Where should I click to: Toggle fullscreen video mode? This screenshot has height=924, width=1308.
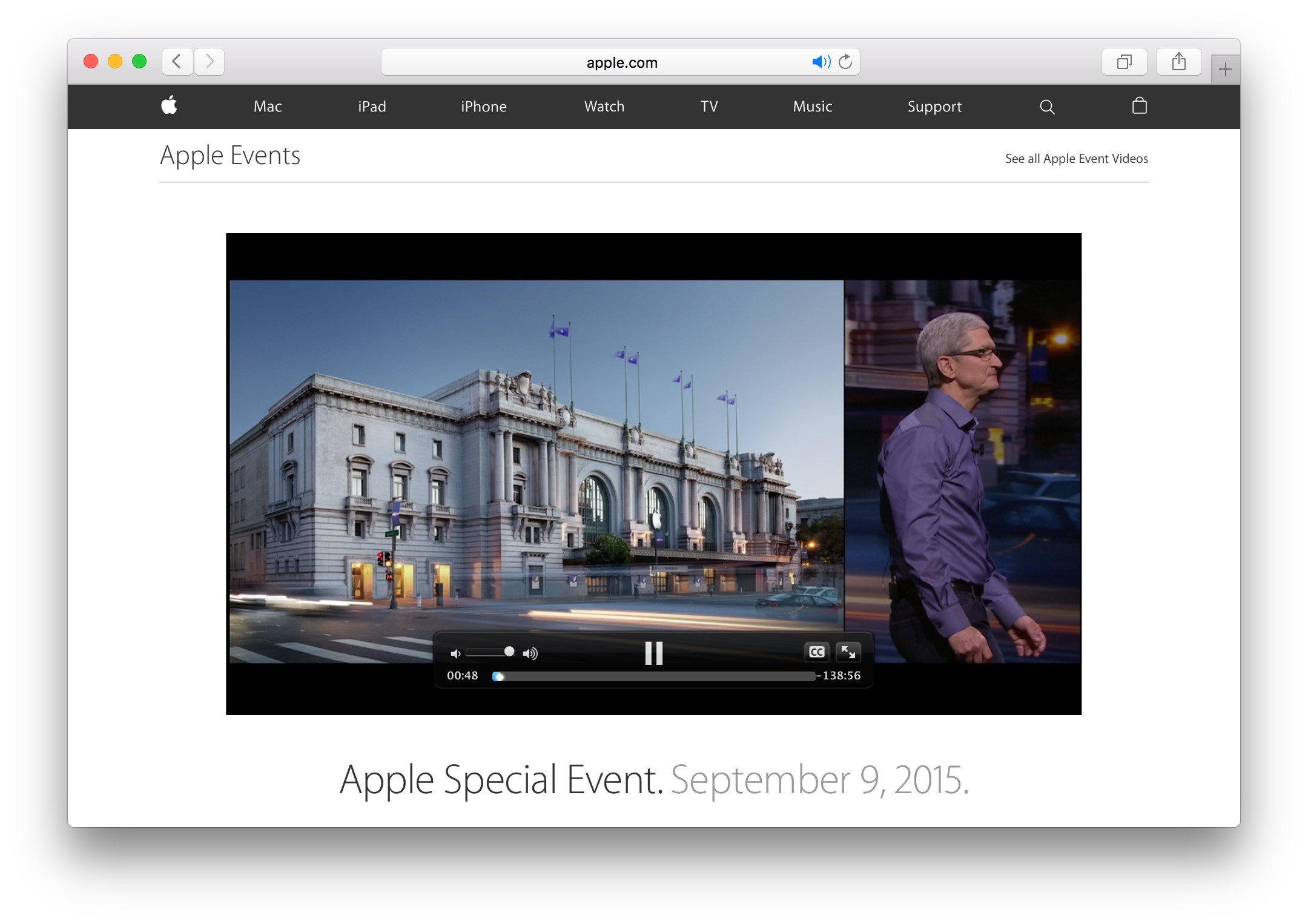point(848,652)
